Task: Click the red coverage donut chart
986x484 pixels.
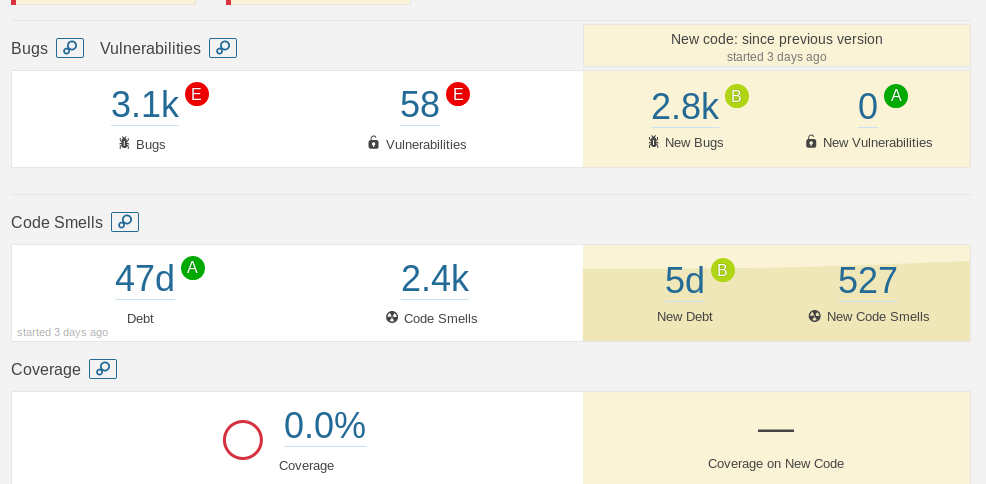Action: pos(243,440)
